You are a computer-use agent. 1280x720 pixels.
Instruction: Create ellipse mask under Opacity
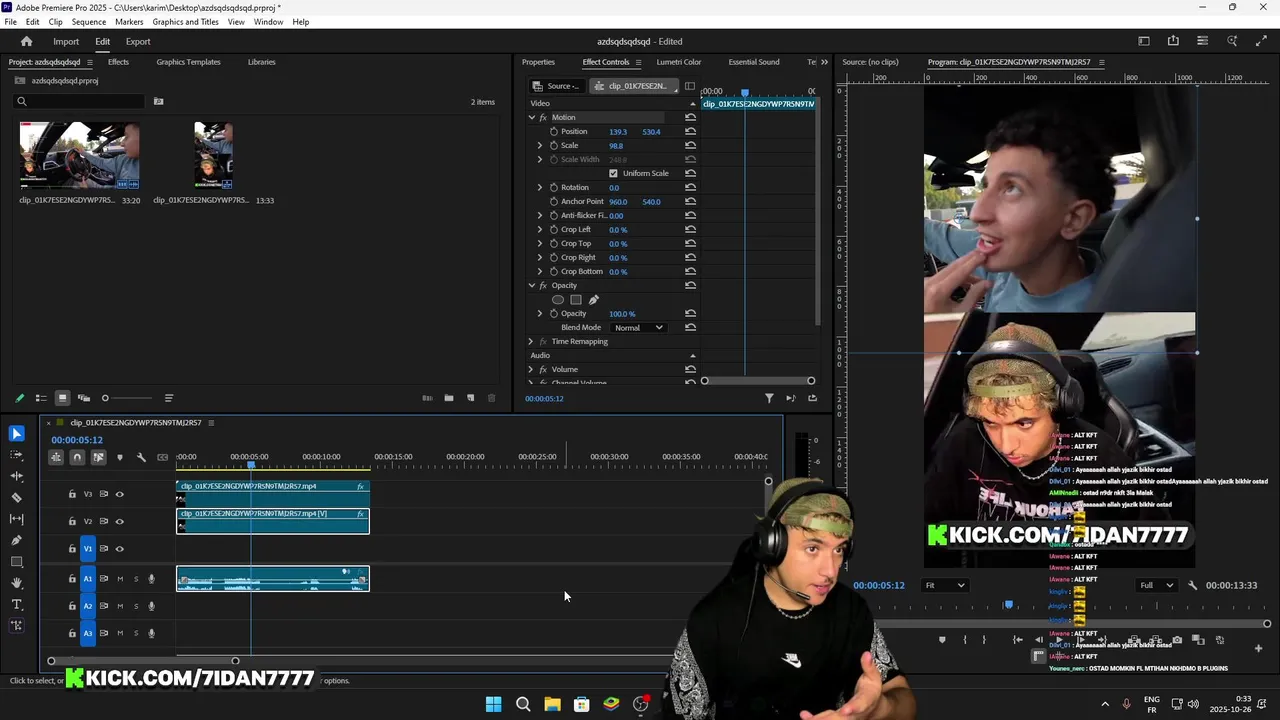[x=558, y=300]
